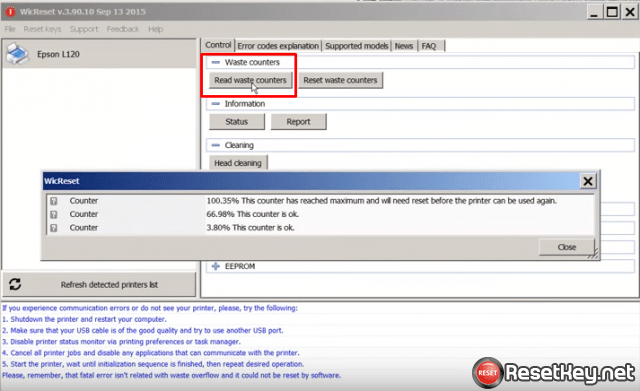The width and height of the screenshot is (640, 391).
Task: Collapse the Information section
Action: coord(216,104)
